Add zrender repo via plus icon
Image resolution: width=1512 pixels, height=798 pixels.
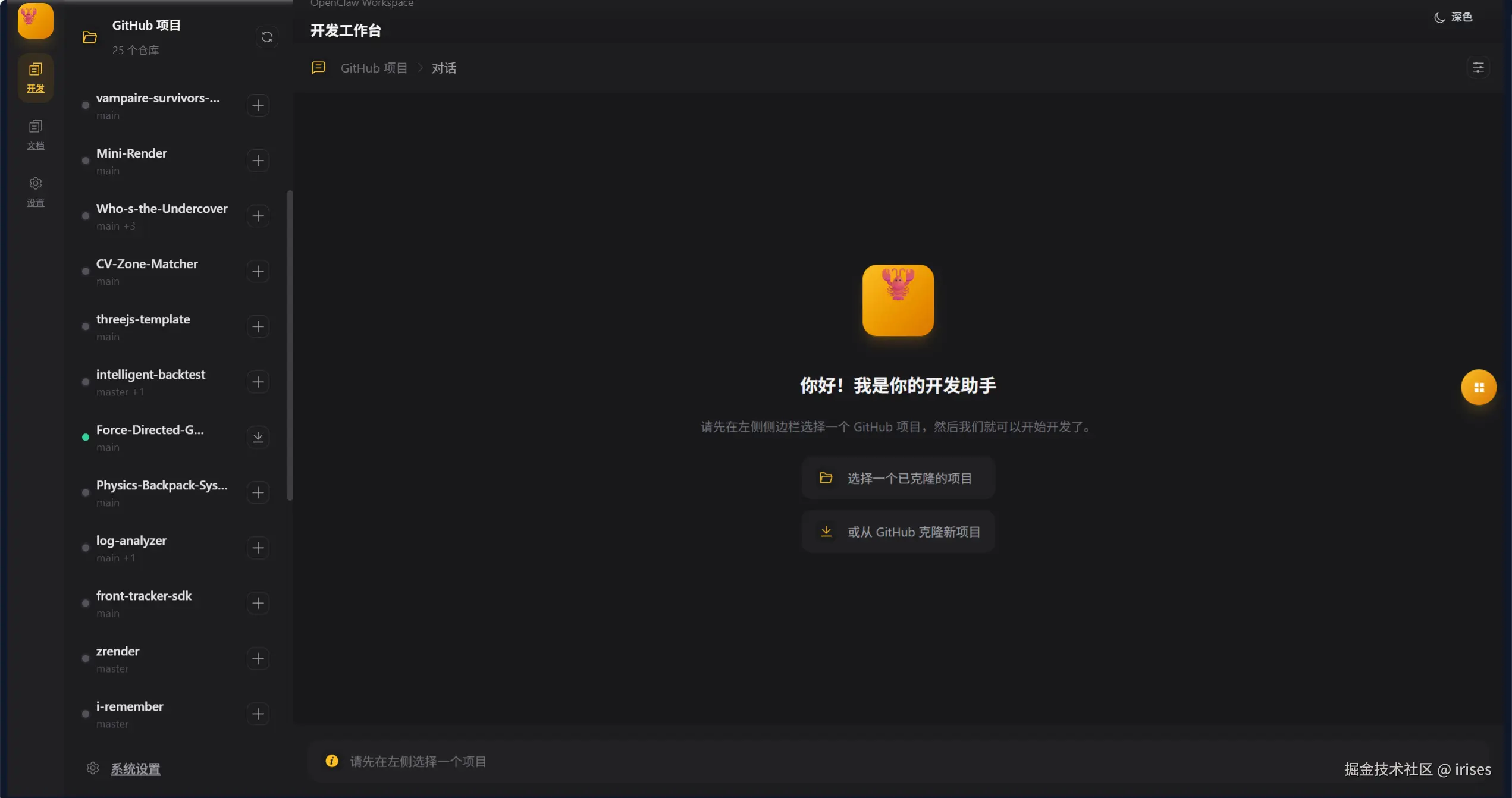pyautogui.click(x=258, y=658)
